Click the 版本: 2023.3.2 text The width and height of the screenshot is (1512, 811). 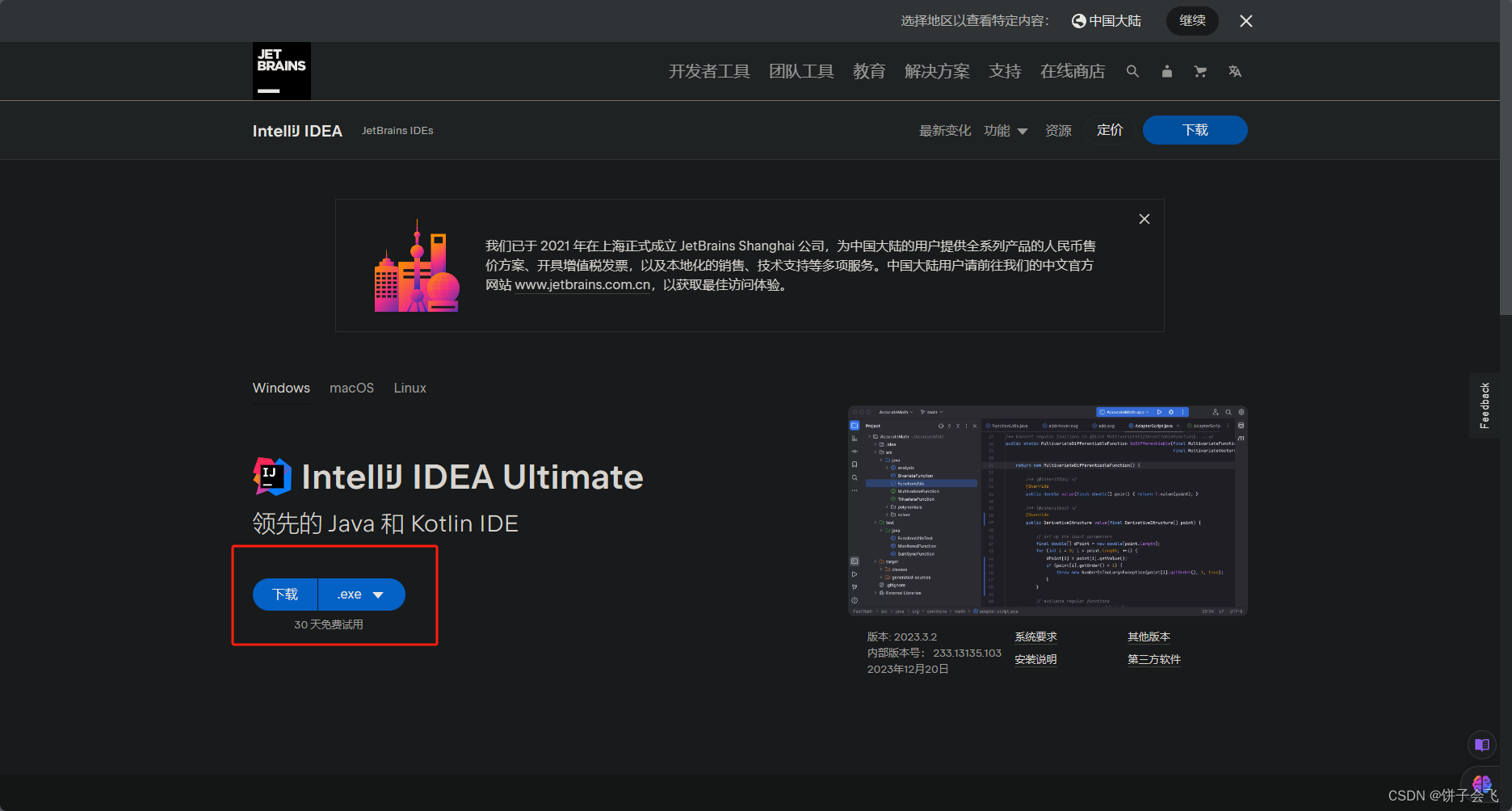[x=902, y=637]
